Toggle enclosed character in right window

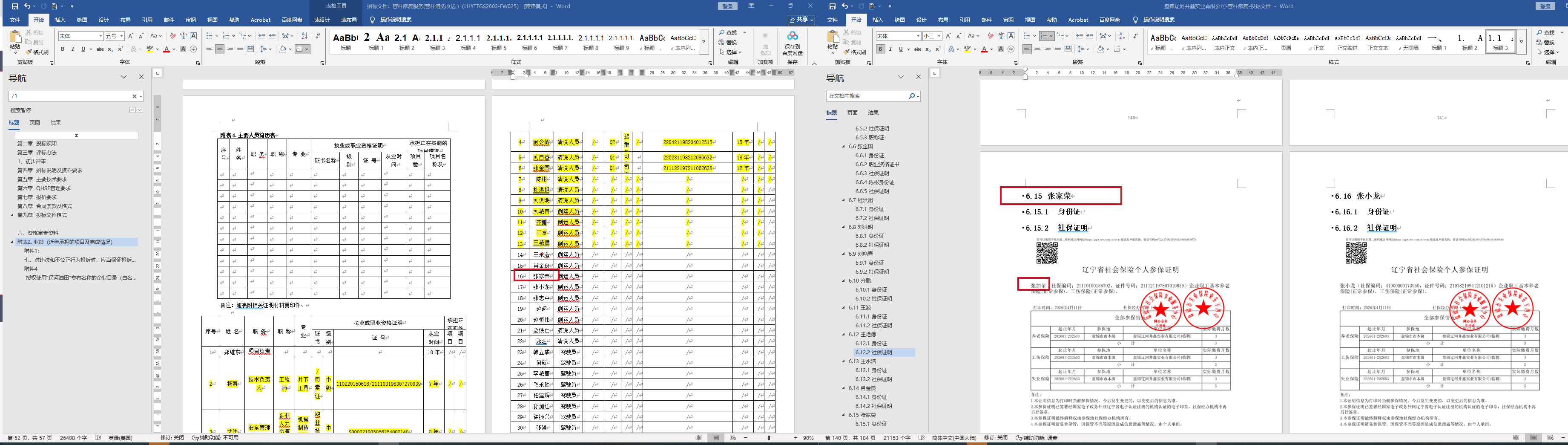click(1011, 49)
